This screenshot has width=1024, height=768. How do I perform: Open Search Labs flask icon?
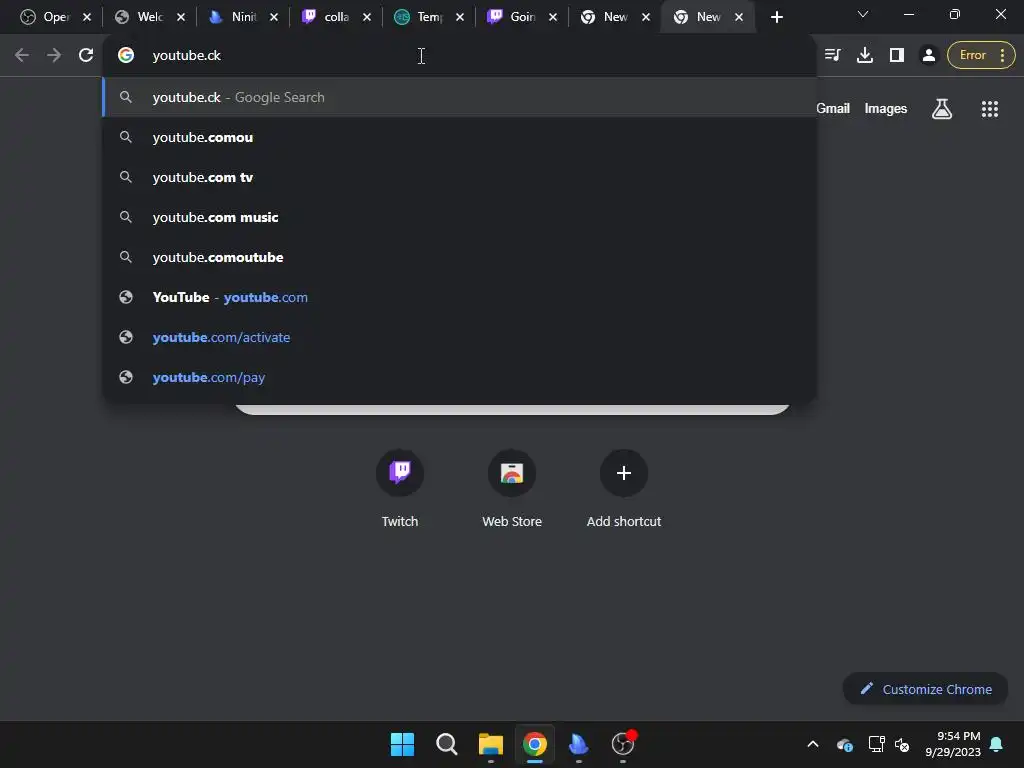pos(942,109)
